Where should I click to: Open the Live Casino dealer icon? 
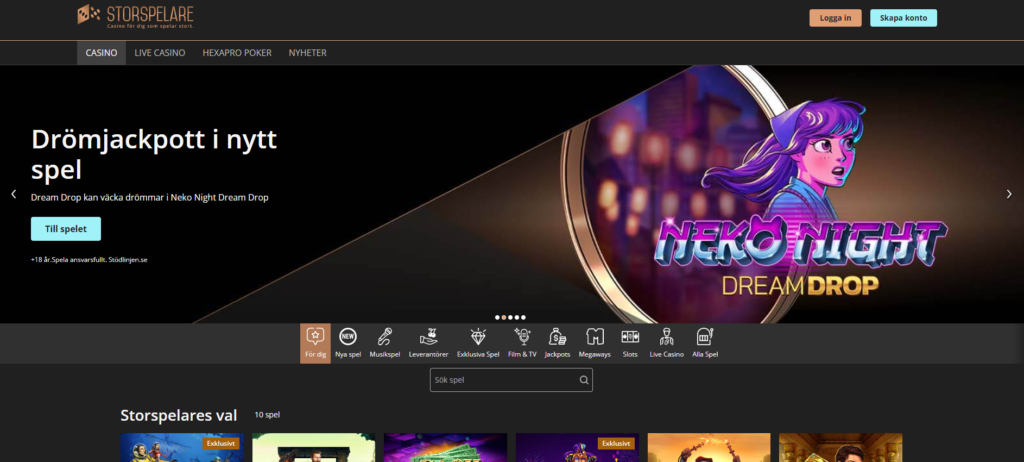(666, 337)
